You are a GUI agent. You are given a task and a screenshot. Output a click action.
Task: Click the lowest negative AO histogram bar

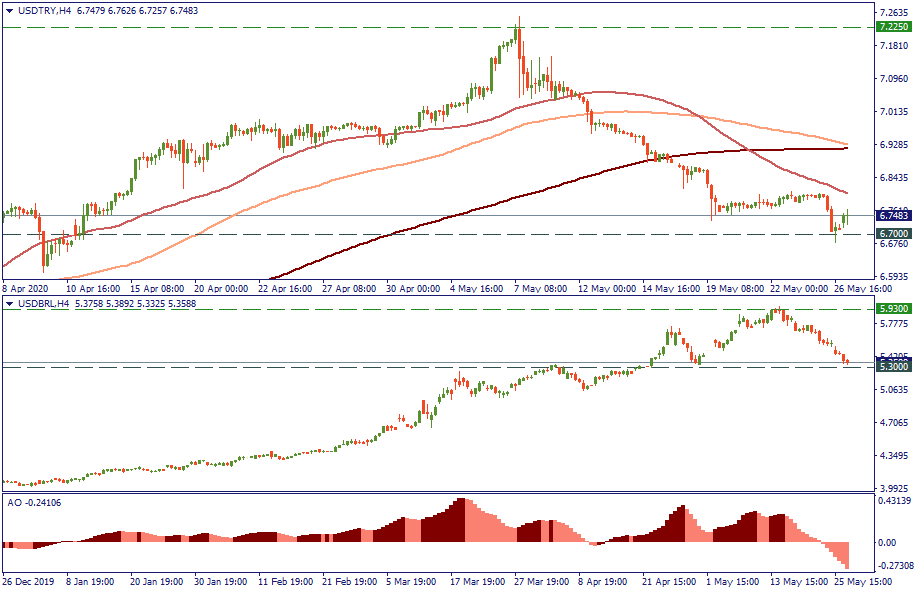846,555
